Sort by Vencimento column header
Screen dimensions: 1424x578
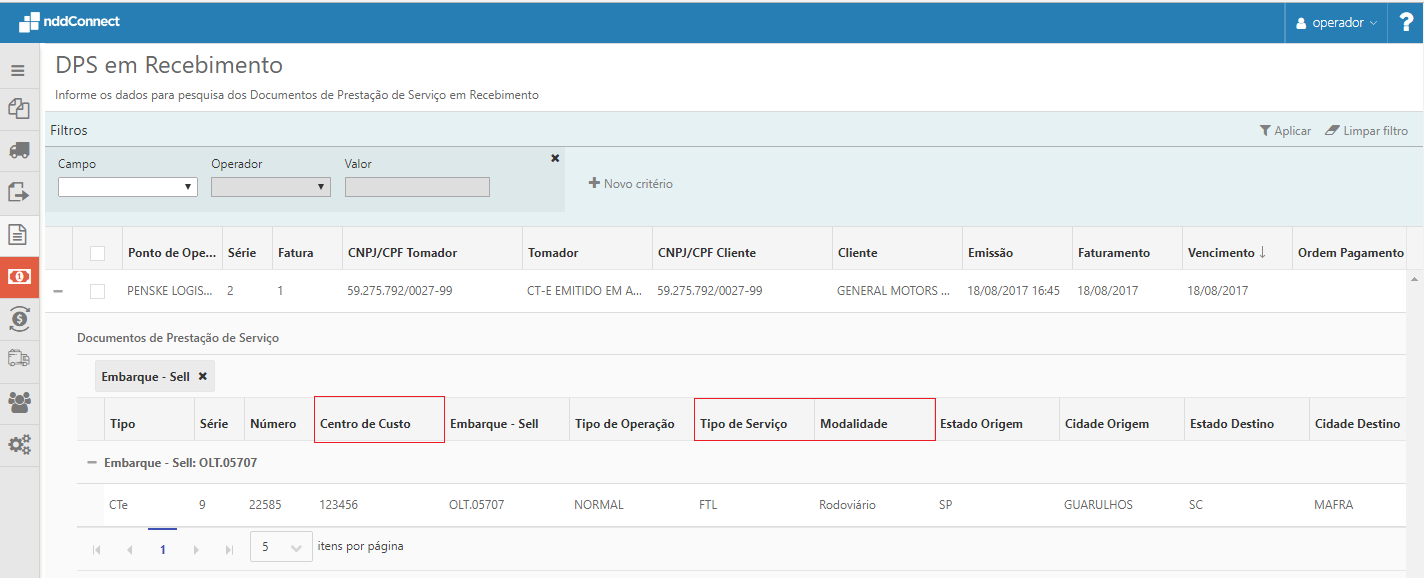click(1225, 253)
